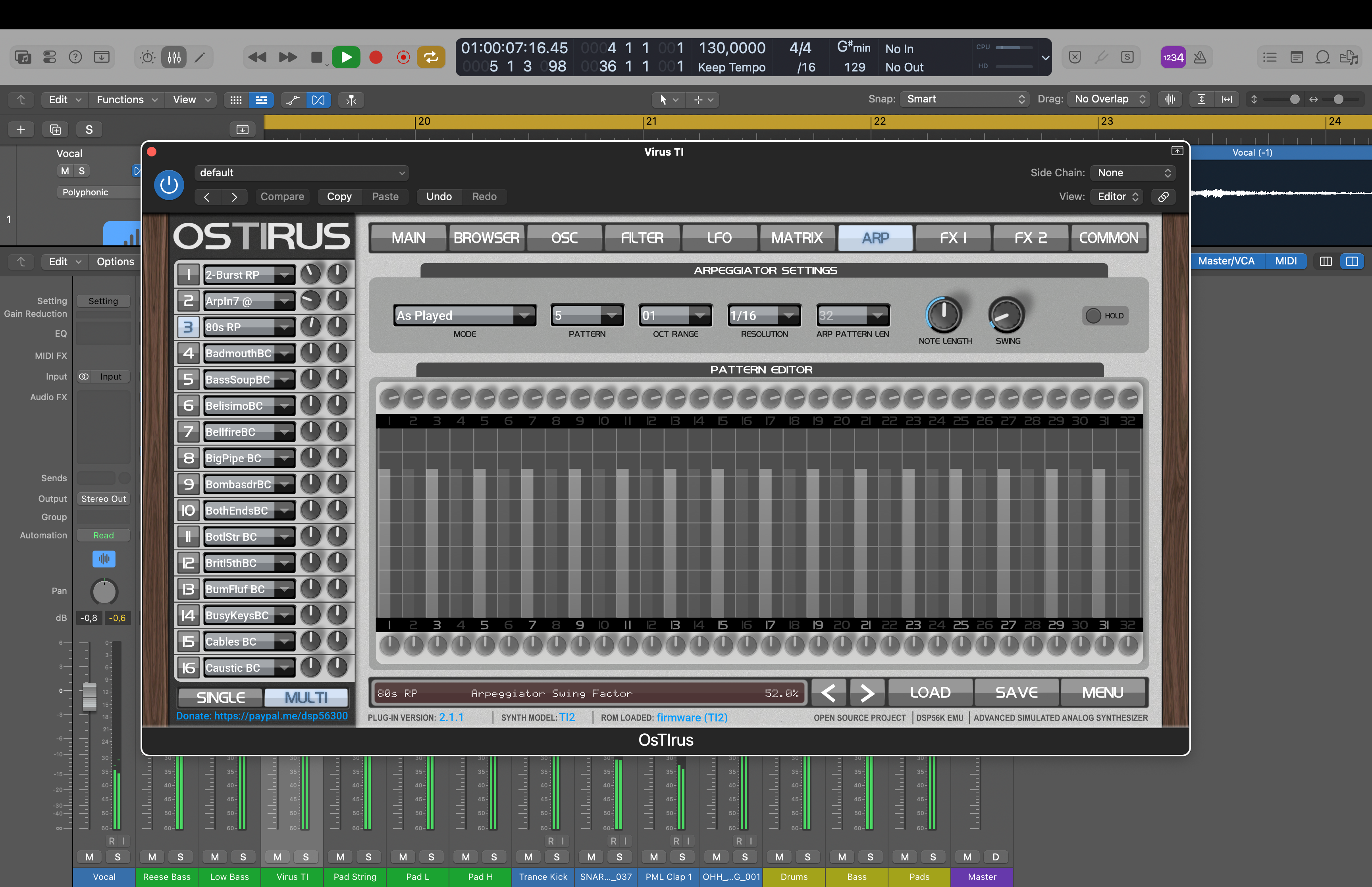Viewport: 1372px width, 887px height.
Task: Click the Vocal channel volume fader
Action: [x=89, y=696]
